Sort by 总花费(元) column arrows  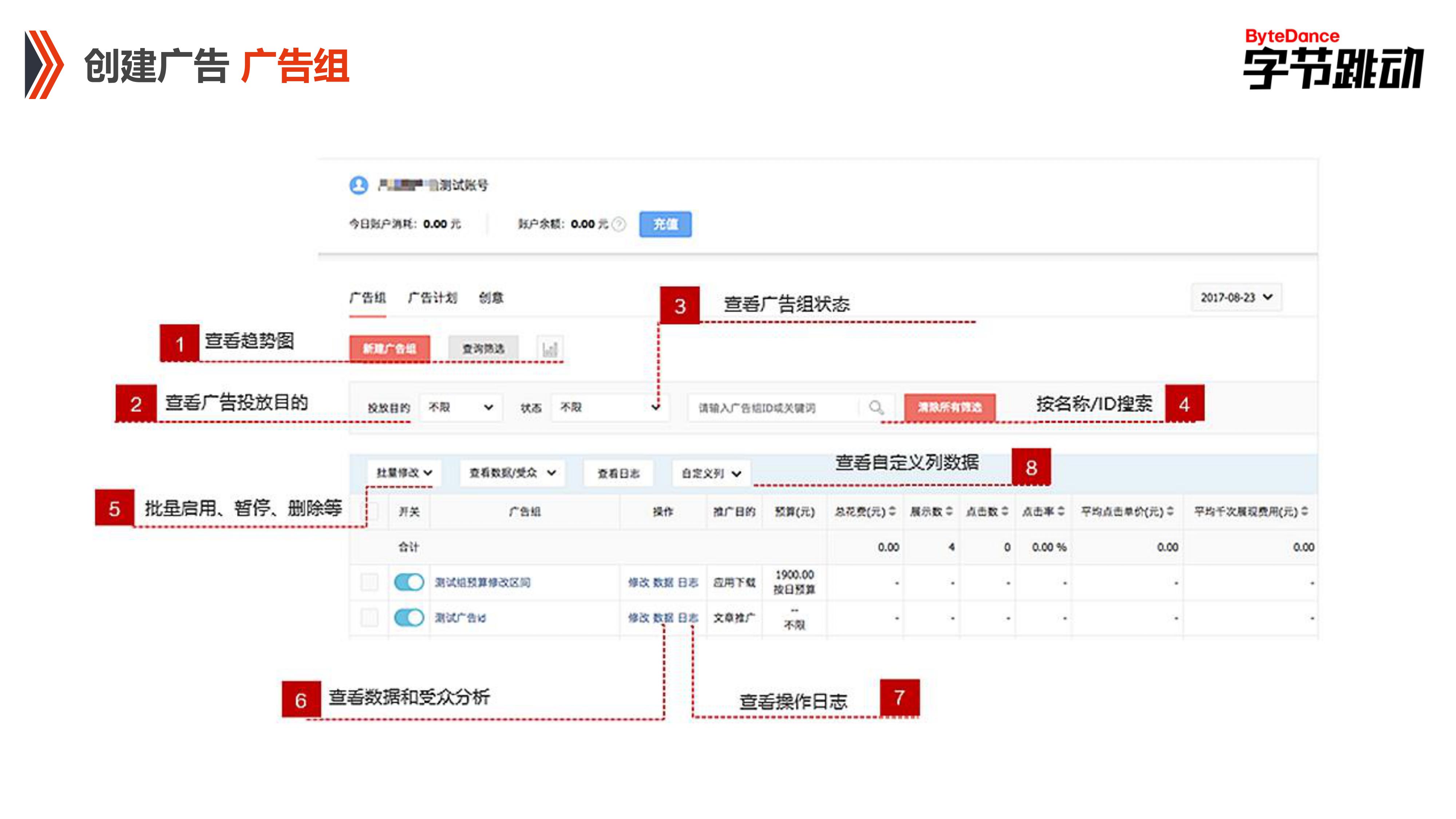(x=892, y=511)
